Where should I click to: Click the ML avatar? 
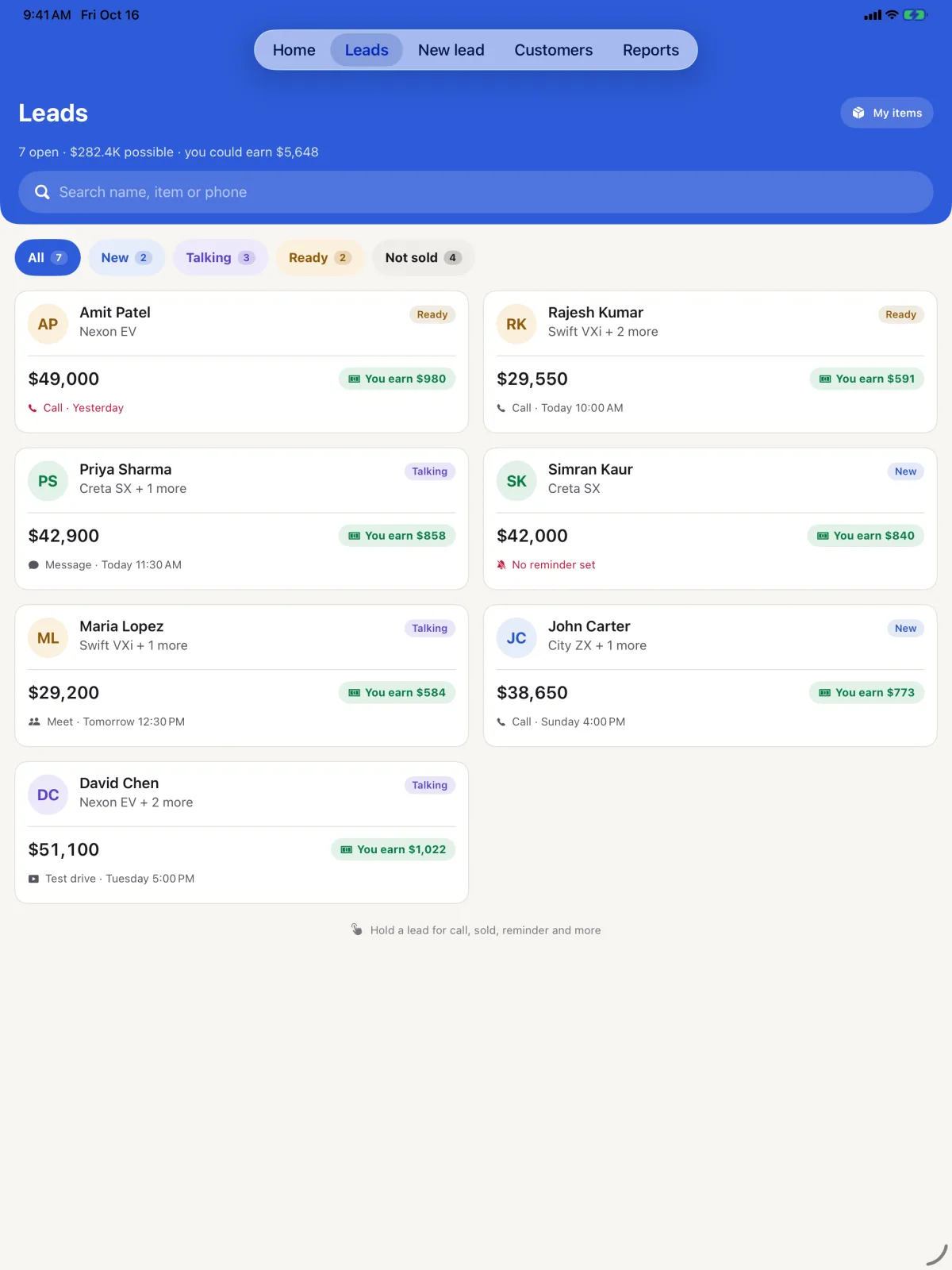tap(48, 638)
